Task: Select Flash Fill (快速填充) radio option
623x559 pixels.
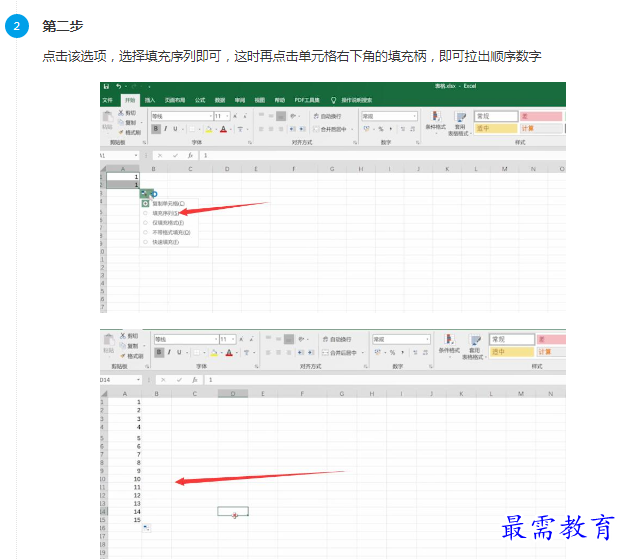Action: (x=145, y=242)
